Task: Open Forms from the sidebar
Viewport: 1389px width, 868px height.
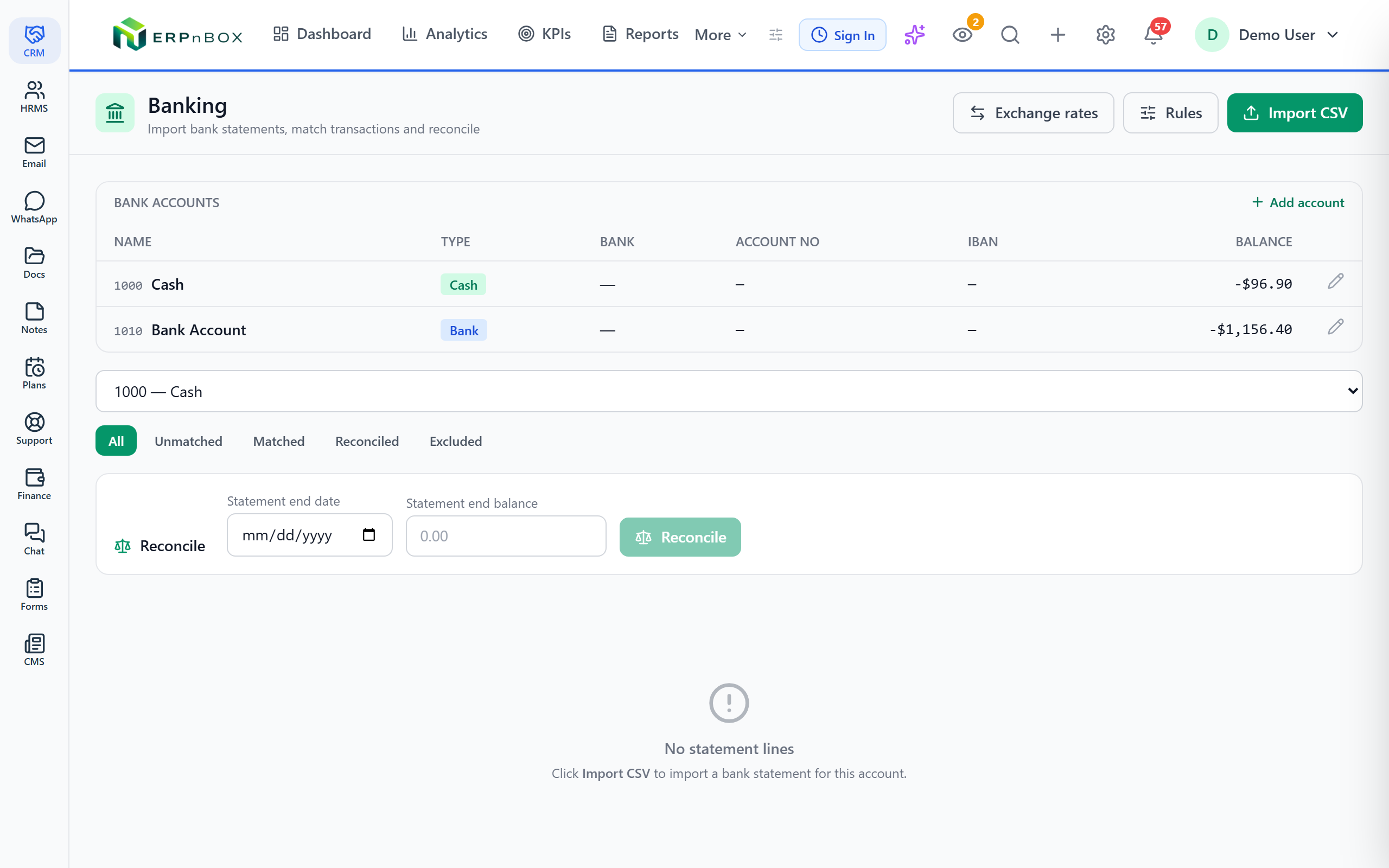Action: point(34,595)
